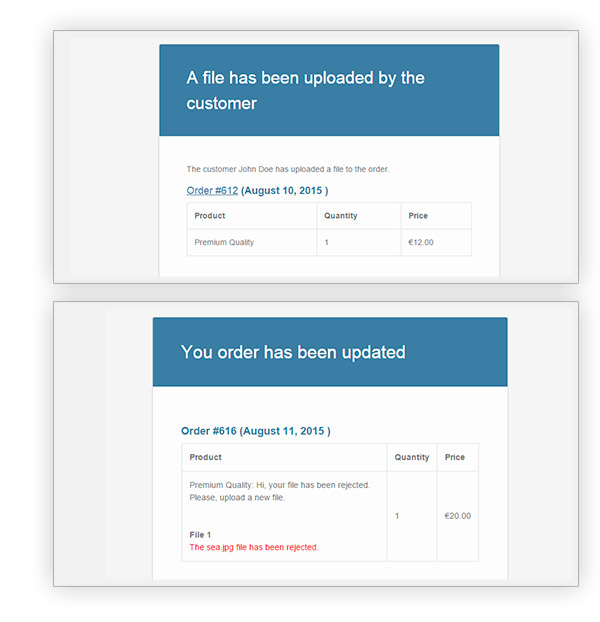Click the 'Please, upload a new file' message
This screenshot has width=600, height=622.
pos(237,497)
